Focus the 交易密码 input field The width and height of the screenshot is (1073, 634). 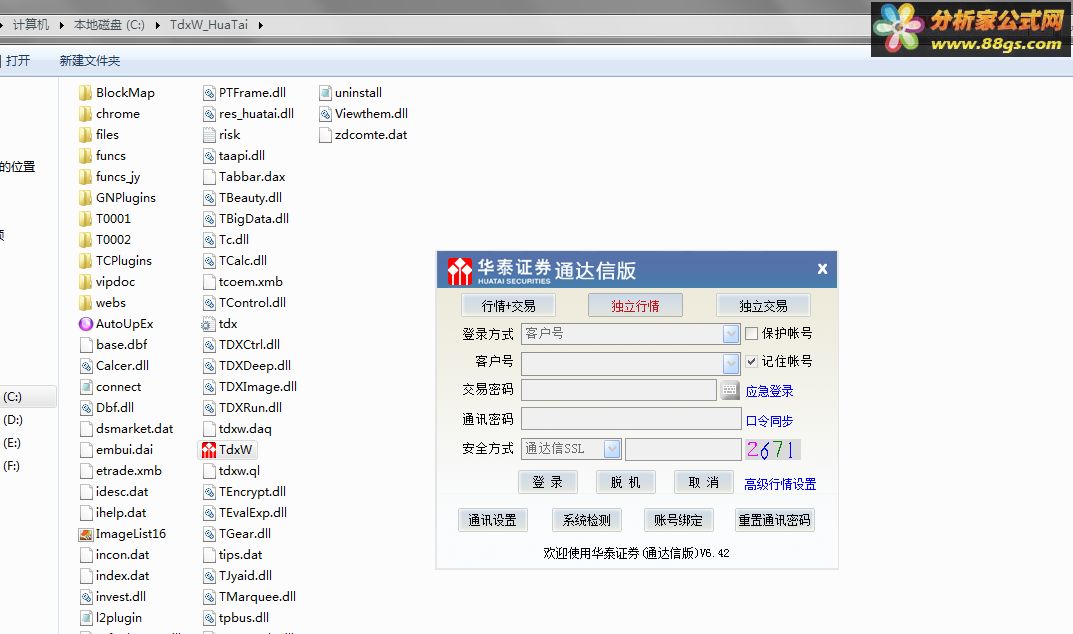pos(619,390)
